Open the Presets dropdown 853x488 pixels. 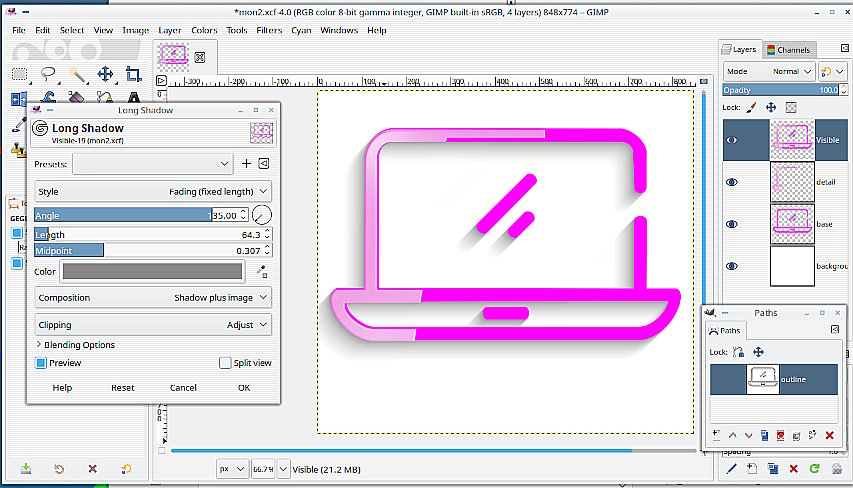click(x=153, y=164)
